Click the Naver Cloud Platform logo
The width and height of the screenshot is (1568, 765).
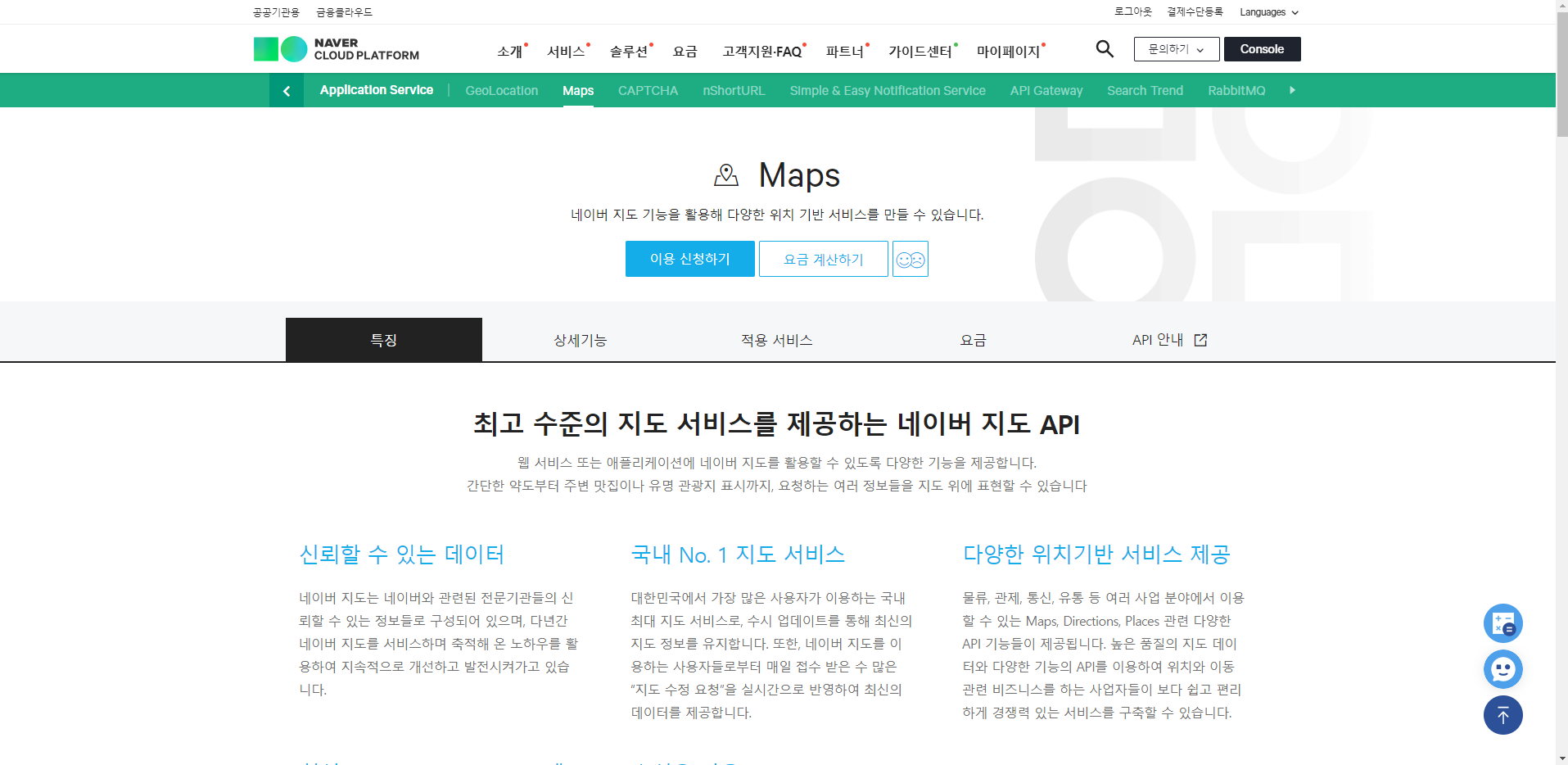click(x=336, y=49)
